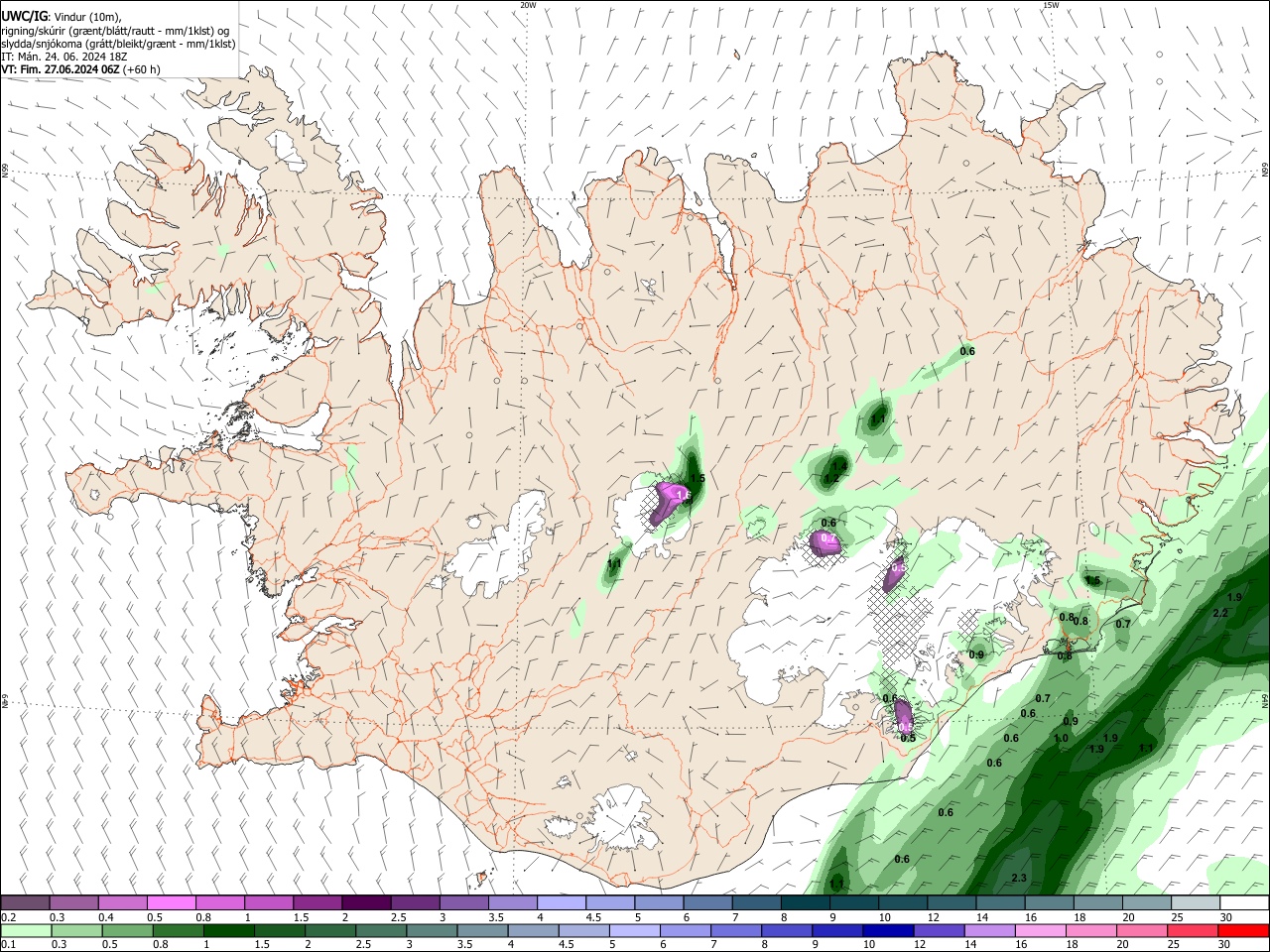1270x952 pixels.
Task: Pick the light lavender swatch between 4 and 4.5, upper row
Action: [561, 903]
